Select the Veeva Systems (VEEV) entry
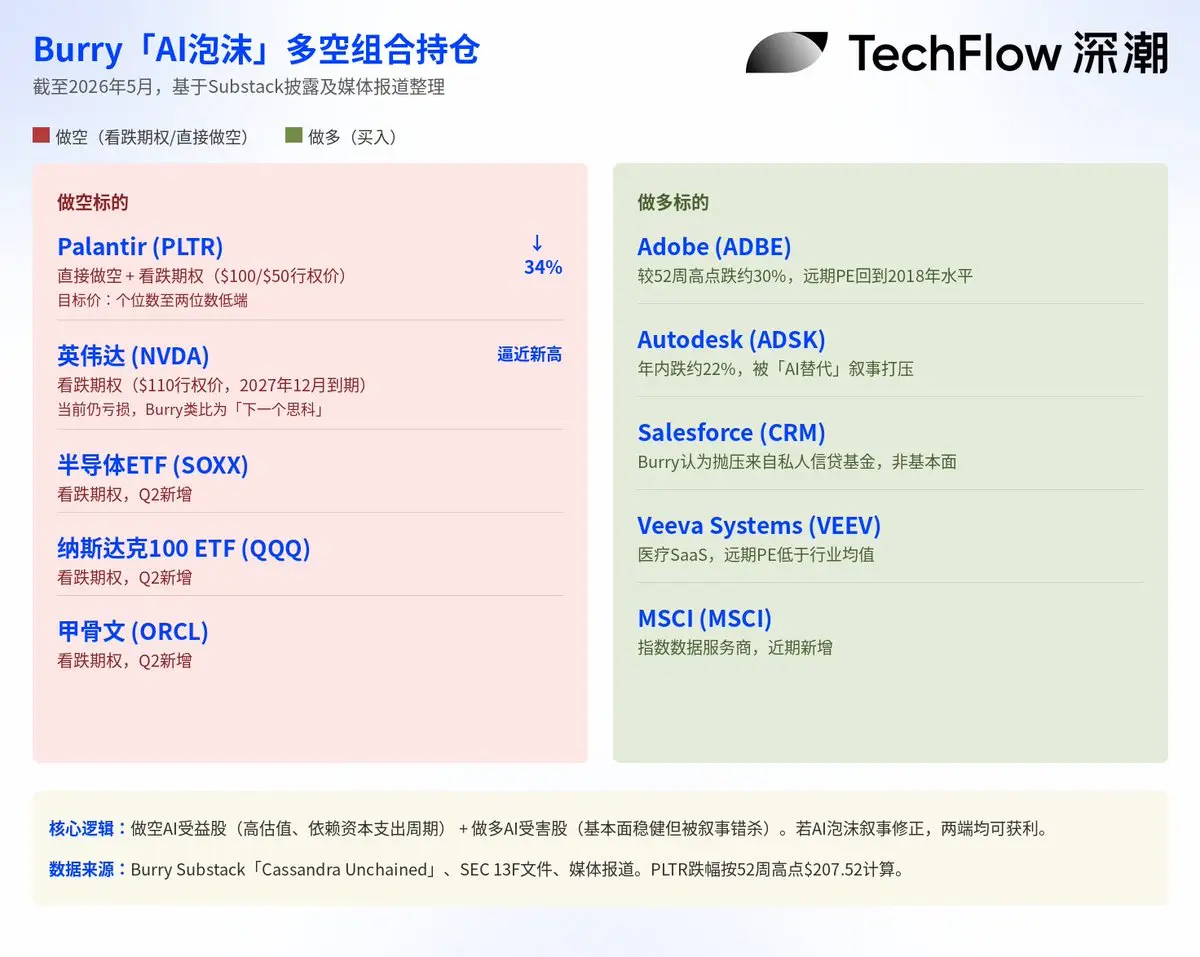 click(x=759, y=525)
